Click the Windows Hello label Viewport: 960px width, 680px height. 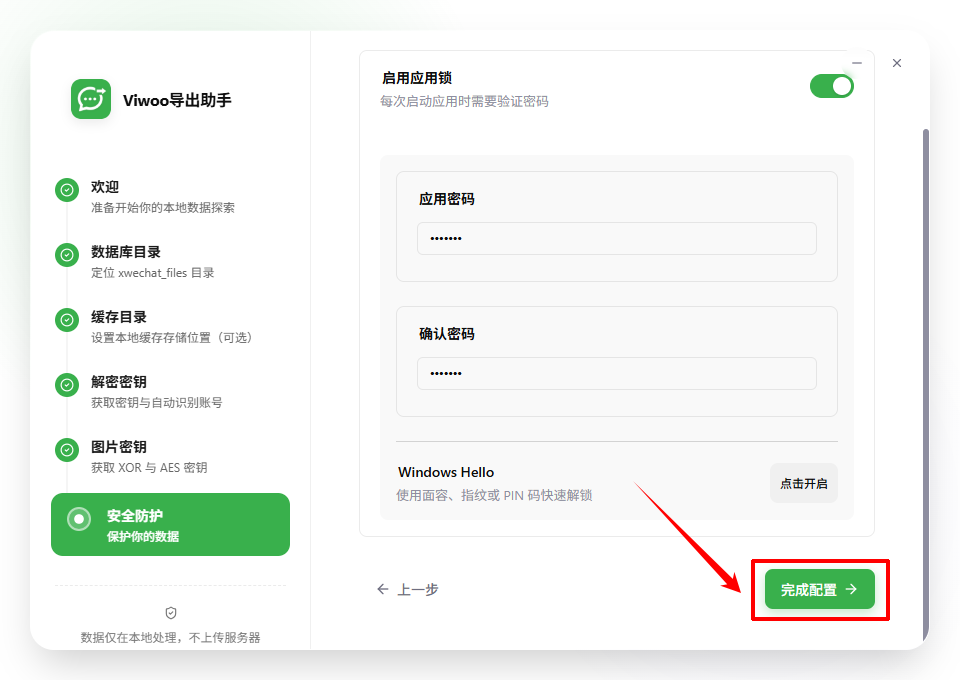pos(446,472)
